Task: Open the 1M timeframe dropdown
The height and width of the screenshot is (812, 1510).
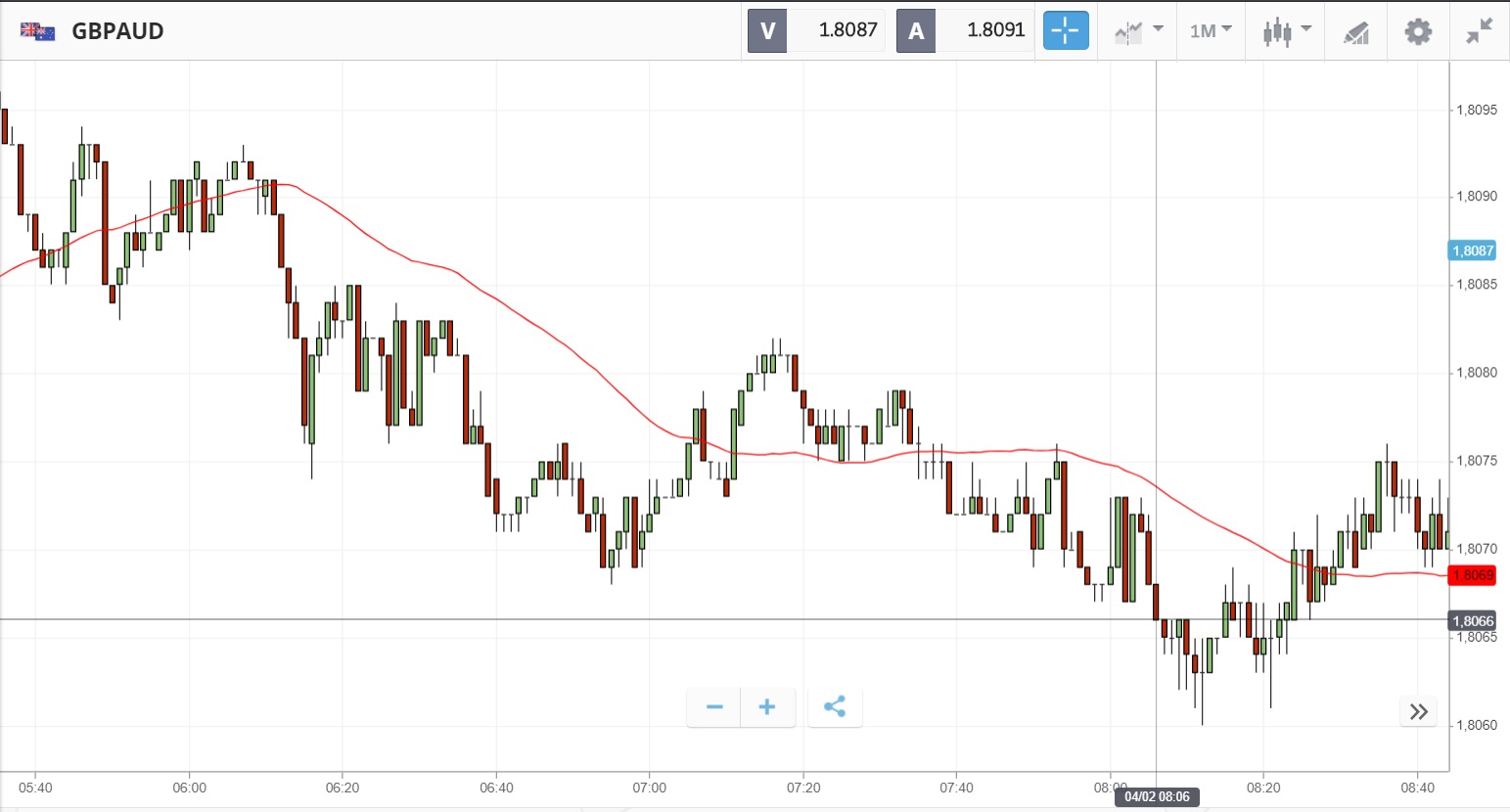Action: pos(1211,31)
